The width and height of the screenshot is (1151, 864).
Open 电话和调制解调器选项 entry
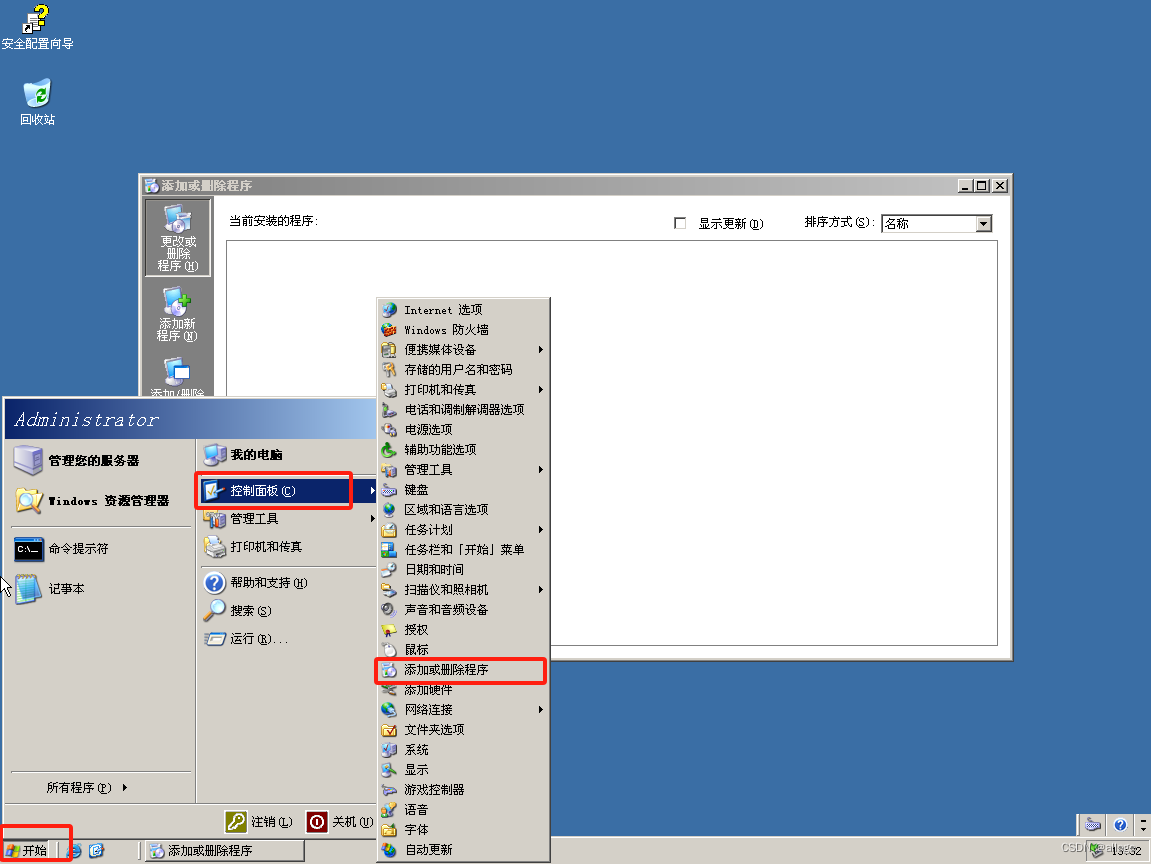click(463, 410)
